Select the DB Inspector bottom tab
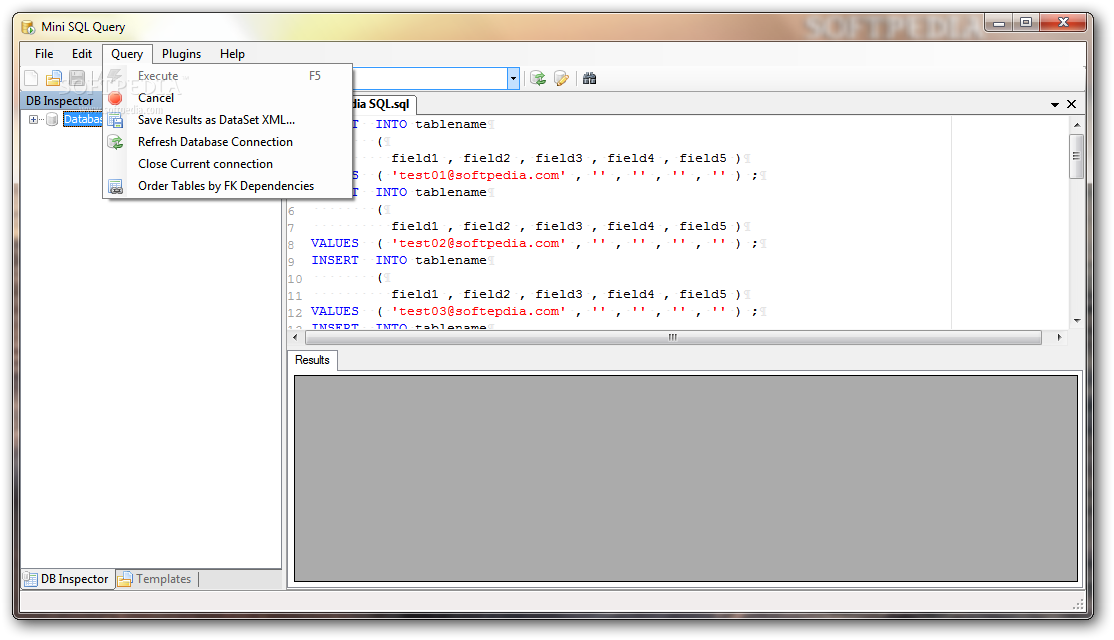This screenshot has width=1114, height=640. tap(67, 579)
